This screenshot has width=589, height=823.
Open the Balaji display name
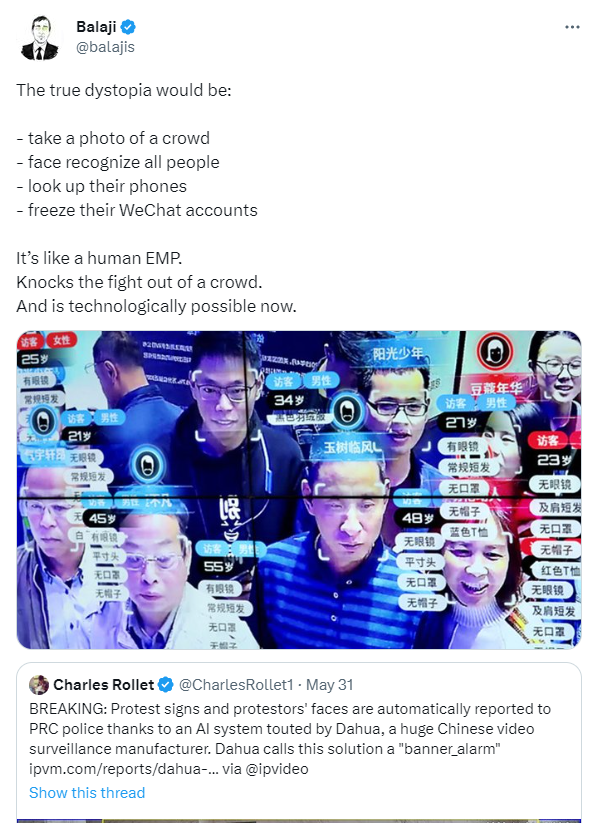click(96, 26)
